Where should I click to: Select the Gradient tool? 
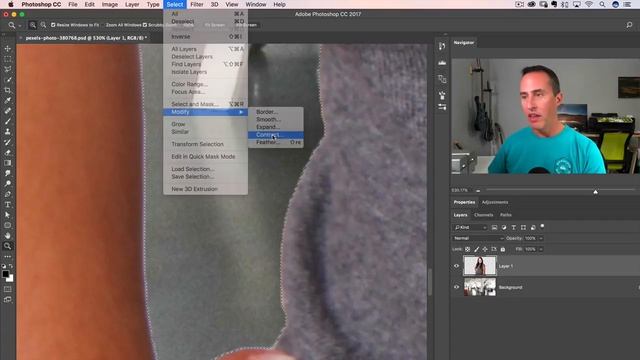pyautogui.click(x=8, y=163)
